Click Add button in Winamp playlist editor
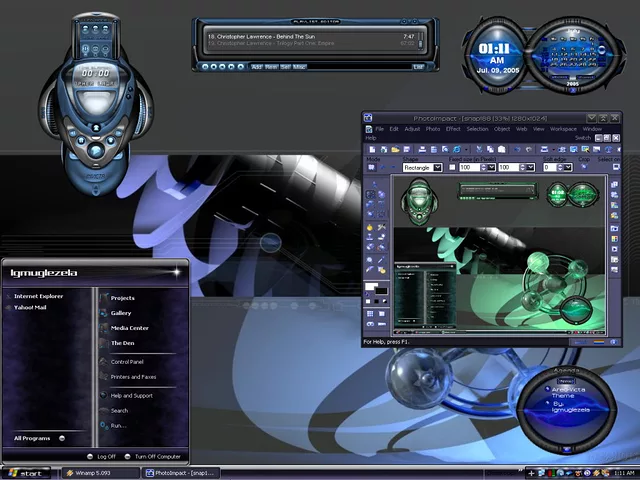Viewport: 640px width, 480px height. 257,67
